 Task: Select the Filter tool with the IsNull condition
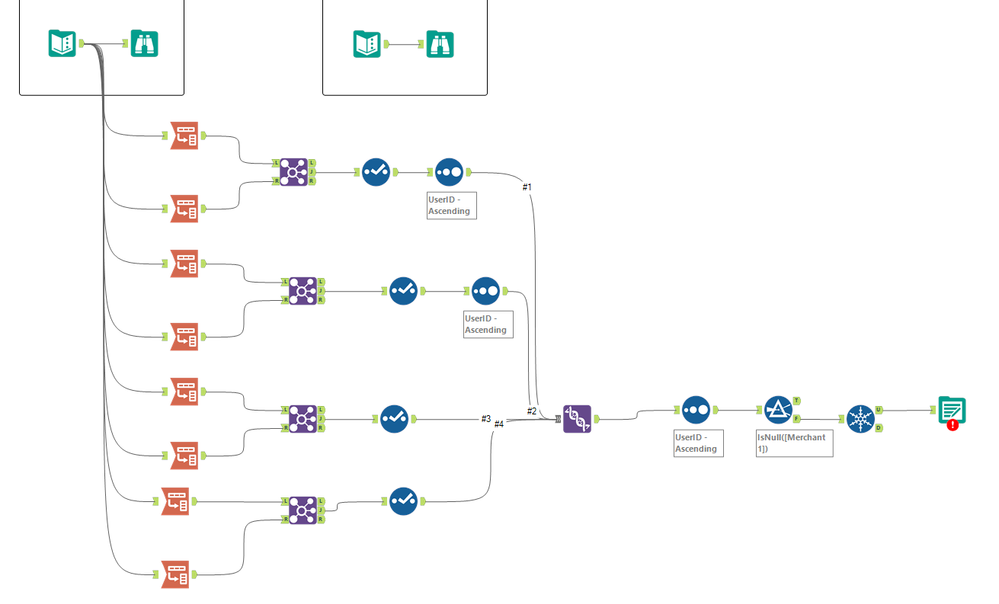click(x=777, y=410)
